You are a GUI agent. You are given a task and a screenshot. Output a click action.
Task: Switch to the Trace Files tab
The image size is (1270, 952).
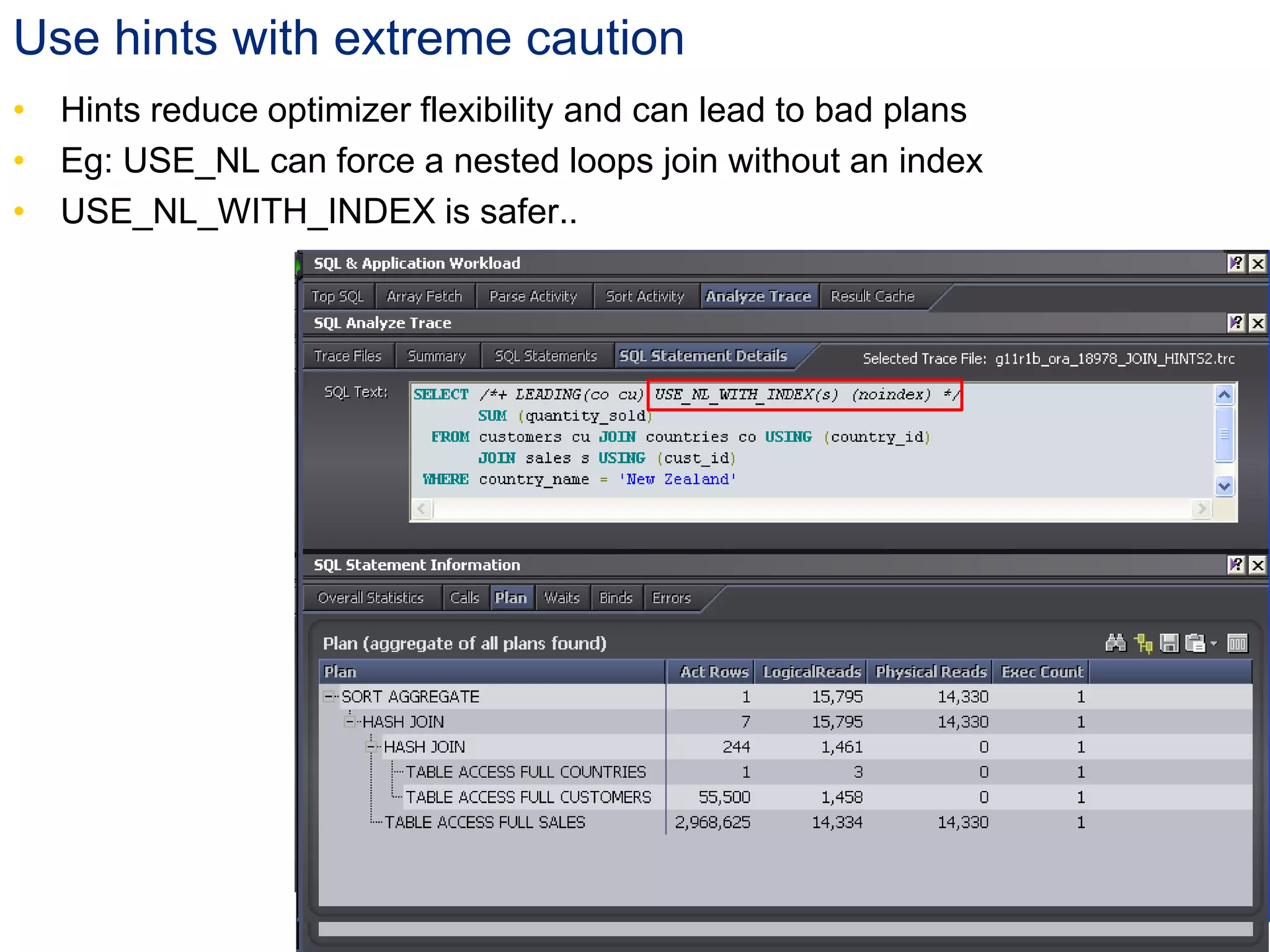point(348,356)
